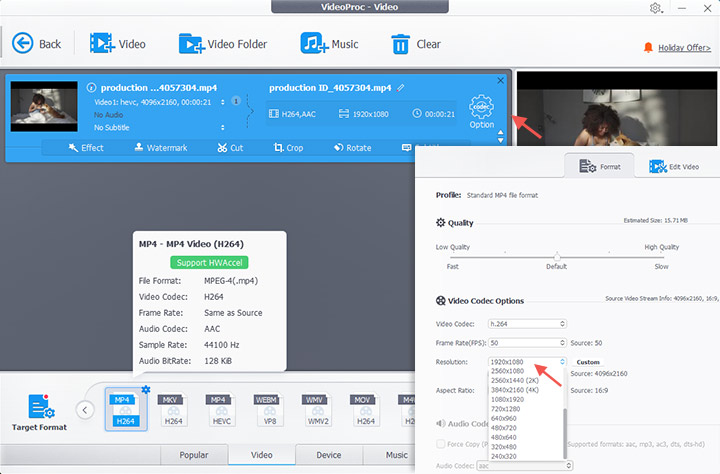
Task: Choose 640x960 resolution
Action: pyautogui.click(x=504, y=418)
